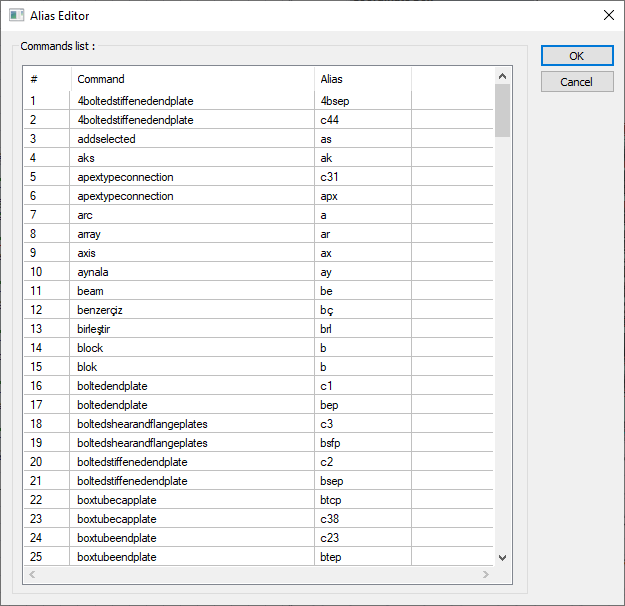Click the OK button
This screenshot has height=606, width=625.
coord(577,56)
